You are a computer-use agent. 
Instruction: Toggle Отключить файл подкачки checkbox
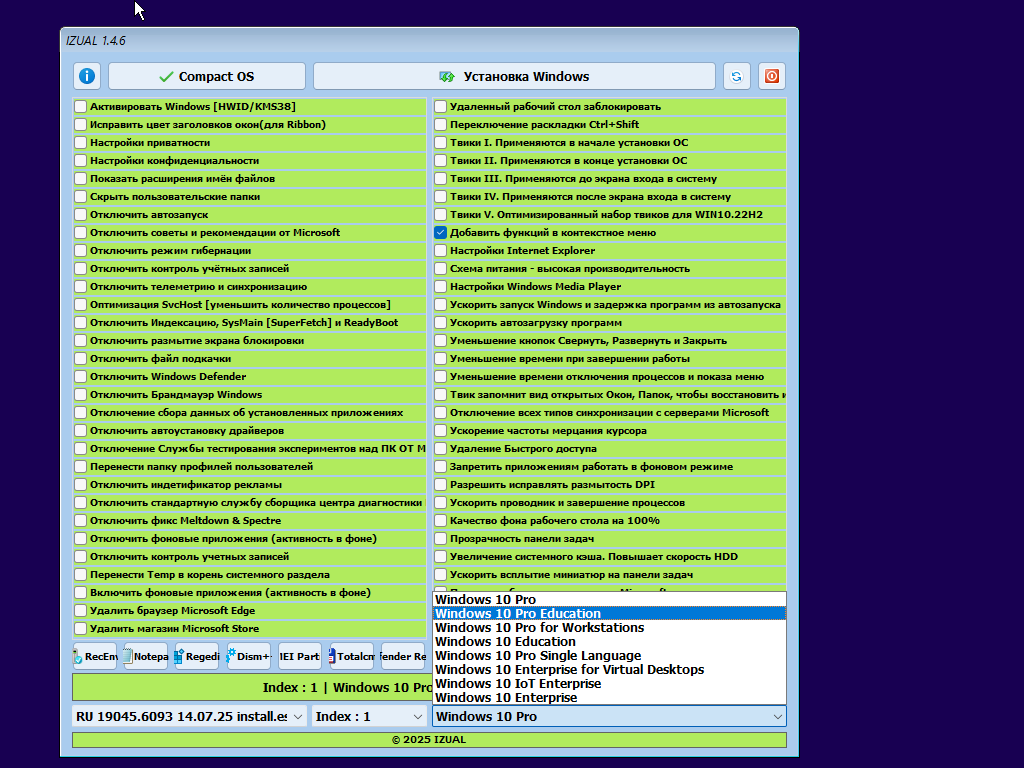tap(80, 359)
